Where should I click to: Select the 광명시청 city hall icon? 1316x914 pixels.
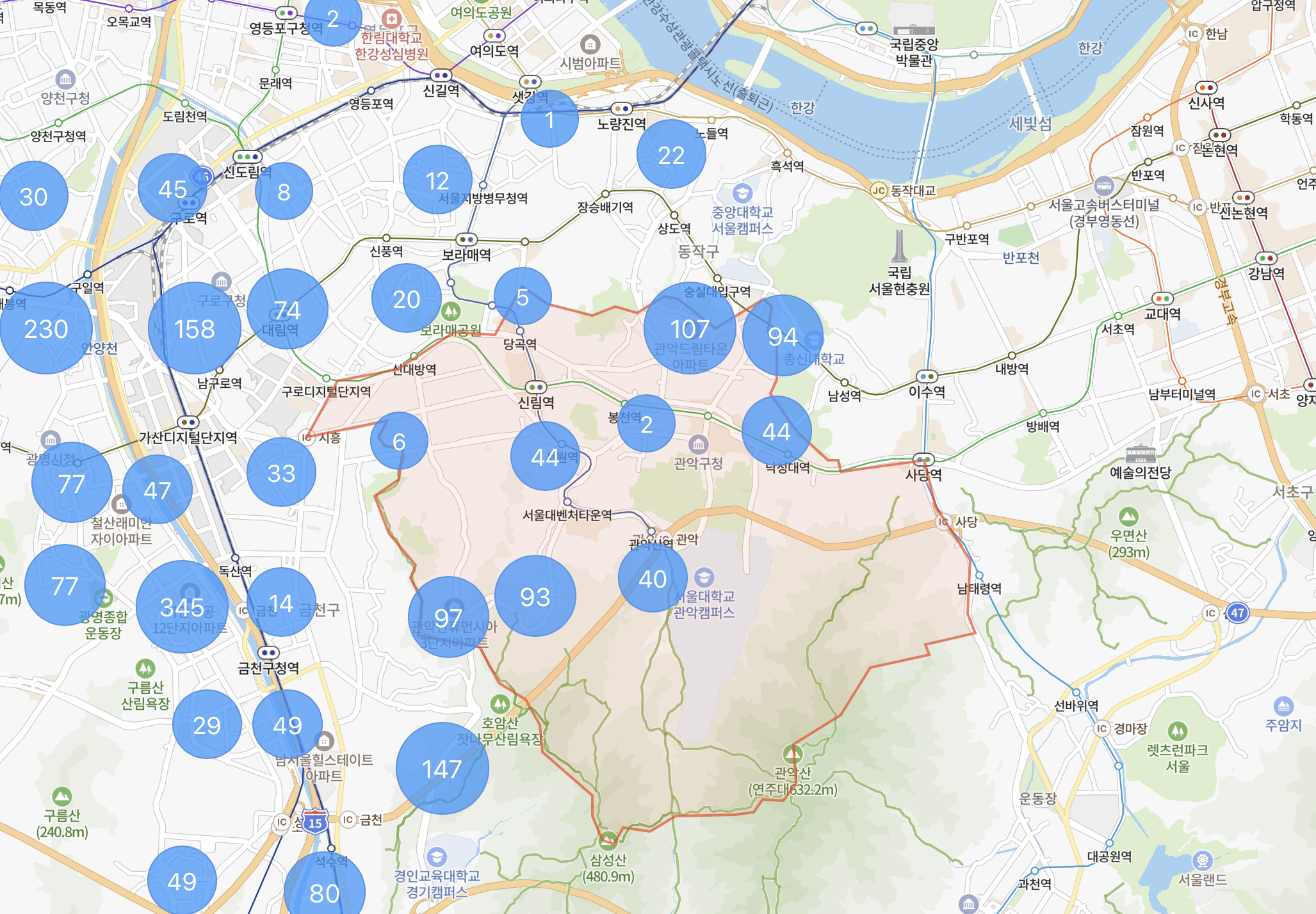tap(51, 440)
